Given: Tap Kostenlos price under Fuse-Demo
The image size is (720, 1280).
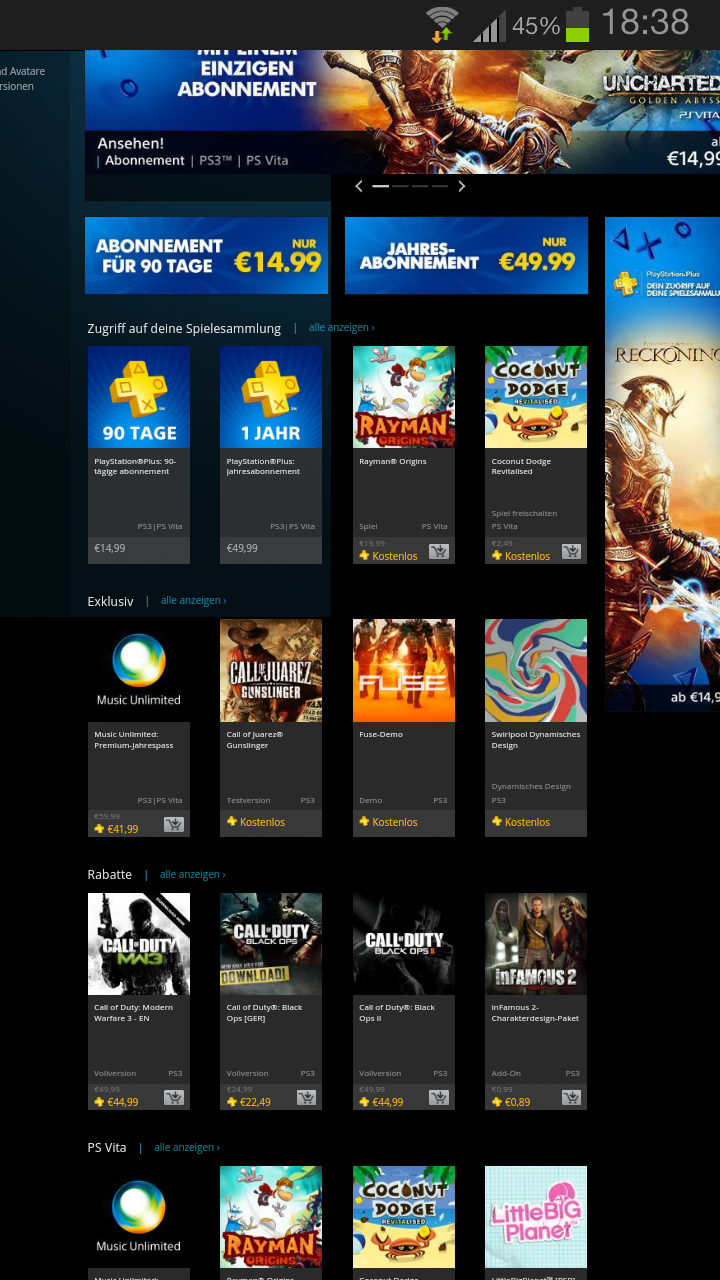Looking at the screenshot, I should [x=395, y=822].
